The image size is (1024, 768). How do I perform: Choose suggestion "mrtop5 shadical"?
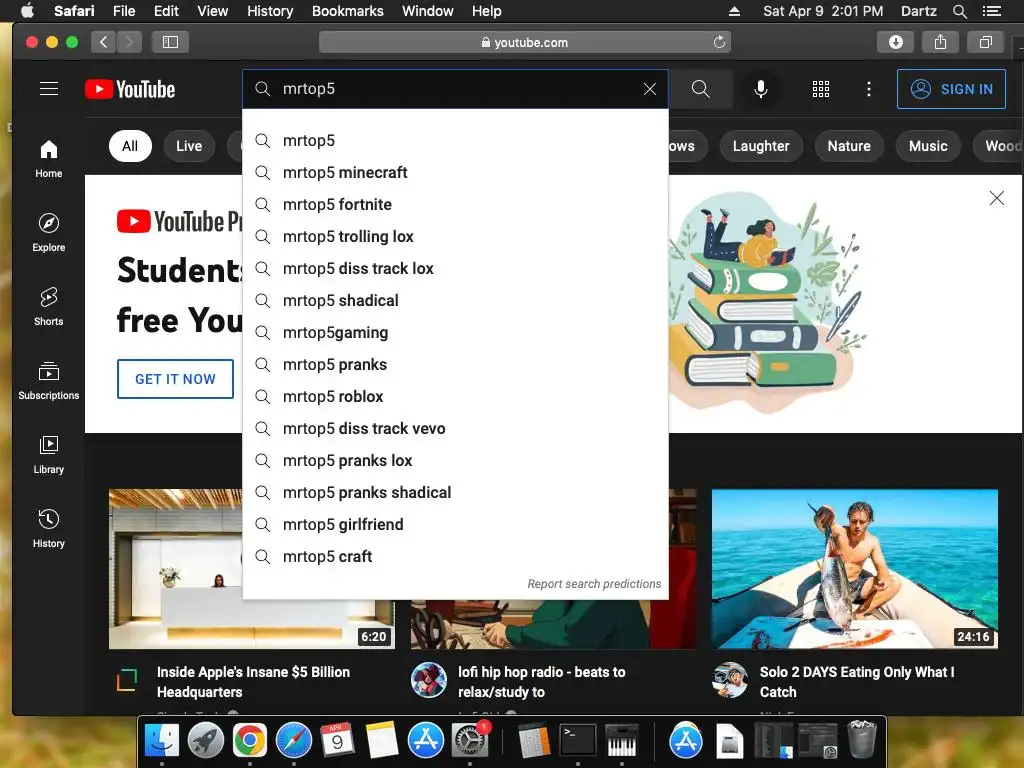tap(455, 300)
